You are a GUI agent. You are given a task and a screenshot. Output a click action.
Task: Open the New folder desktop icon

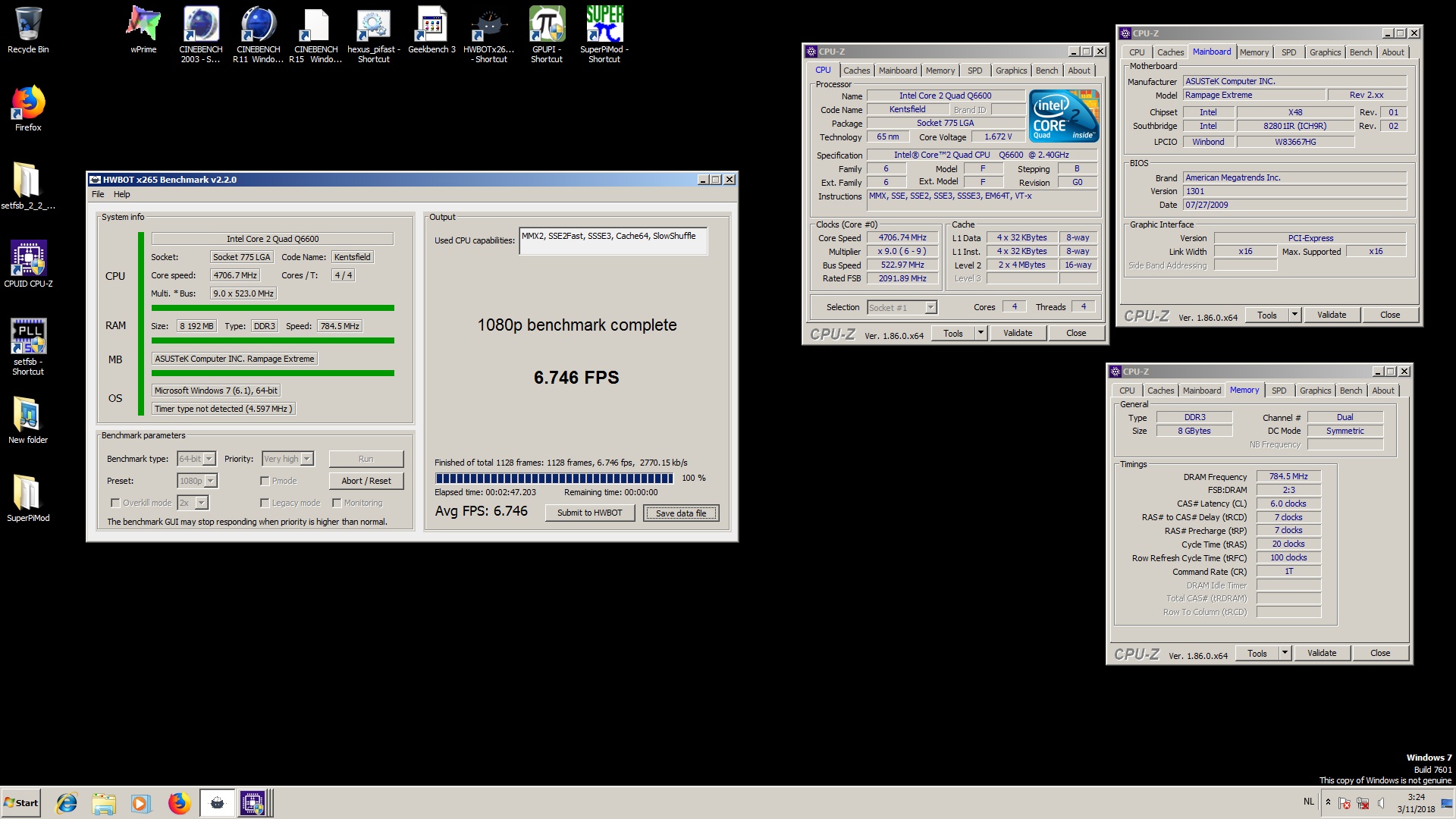[x=28, y=420]
